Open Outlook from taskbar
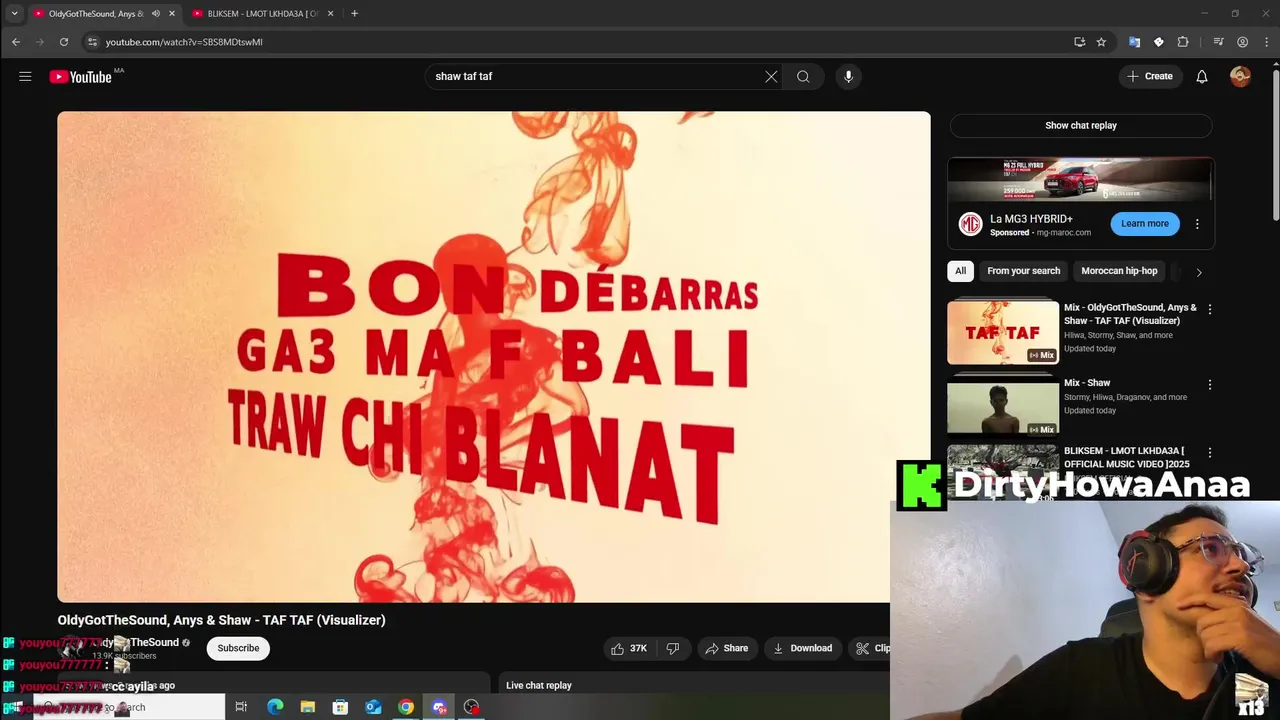 (373, 707)
